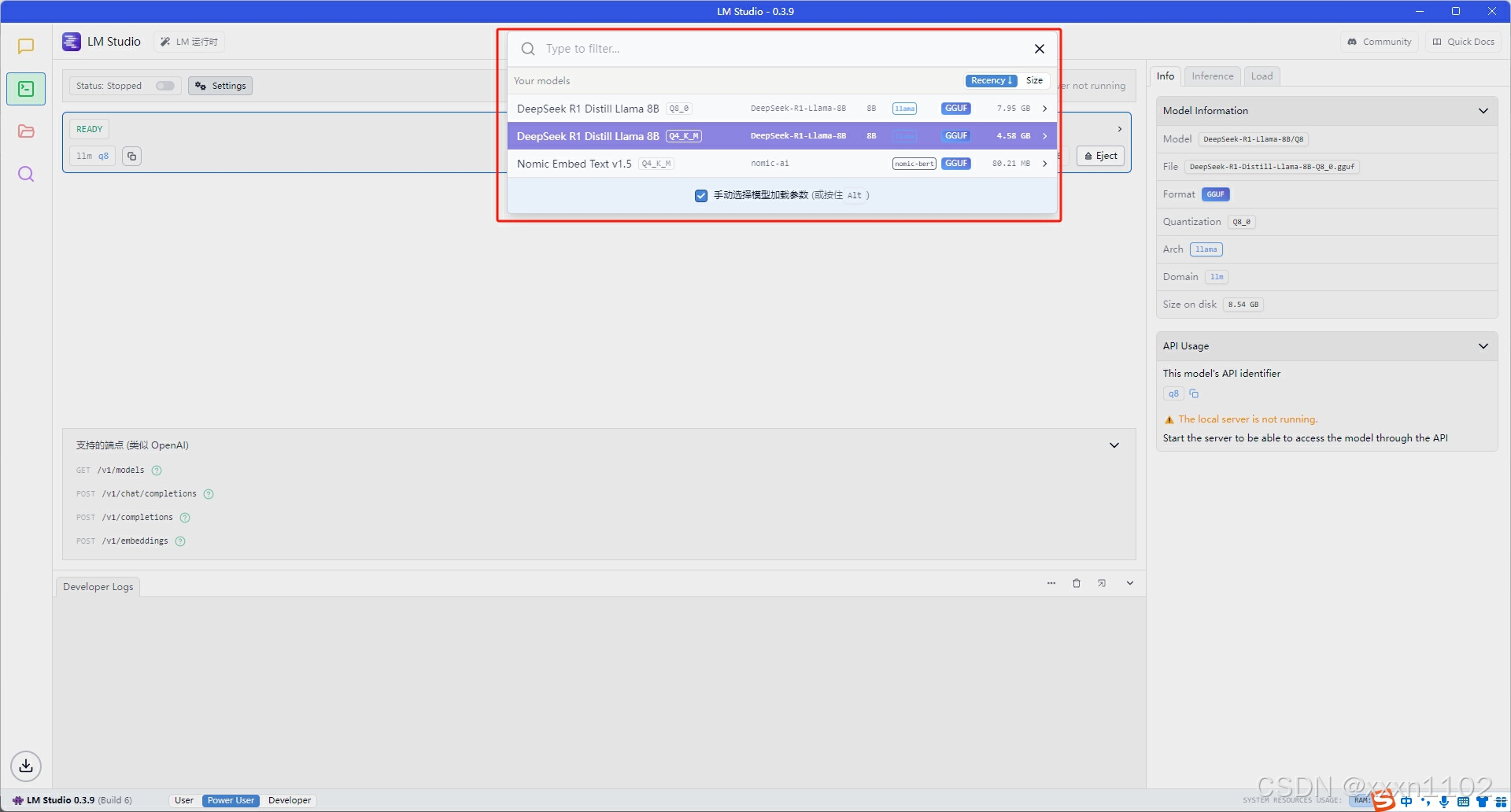This screenshot has height=812, width=1511.
Task: Open the Downloads icon at the sidebar bottom
Action: pos(26,766)
